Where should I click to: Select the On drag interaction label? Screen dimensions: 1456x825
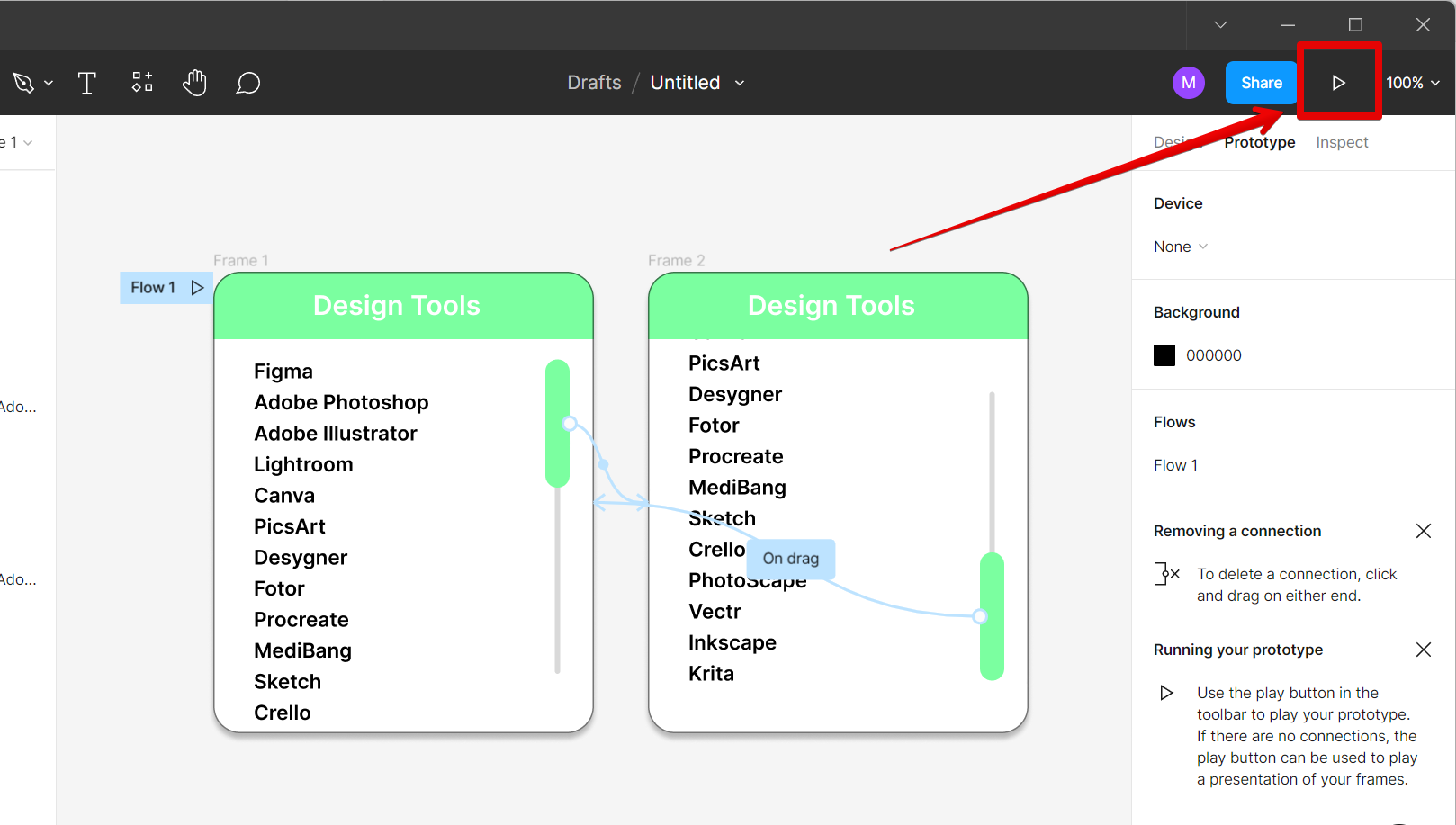[790, 559]
